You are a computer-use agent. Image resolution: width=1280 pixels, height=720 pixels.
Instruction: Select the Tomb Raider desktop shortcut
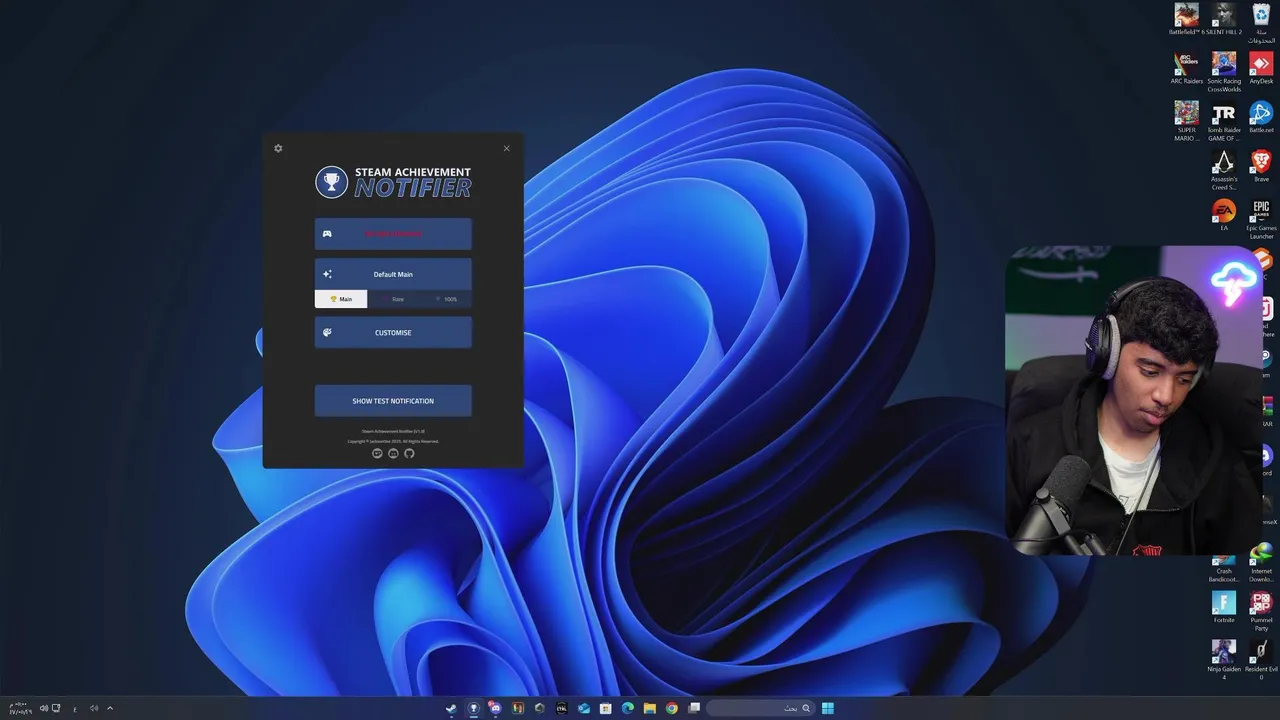1224,121
